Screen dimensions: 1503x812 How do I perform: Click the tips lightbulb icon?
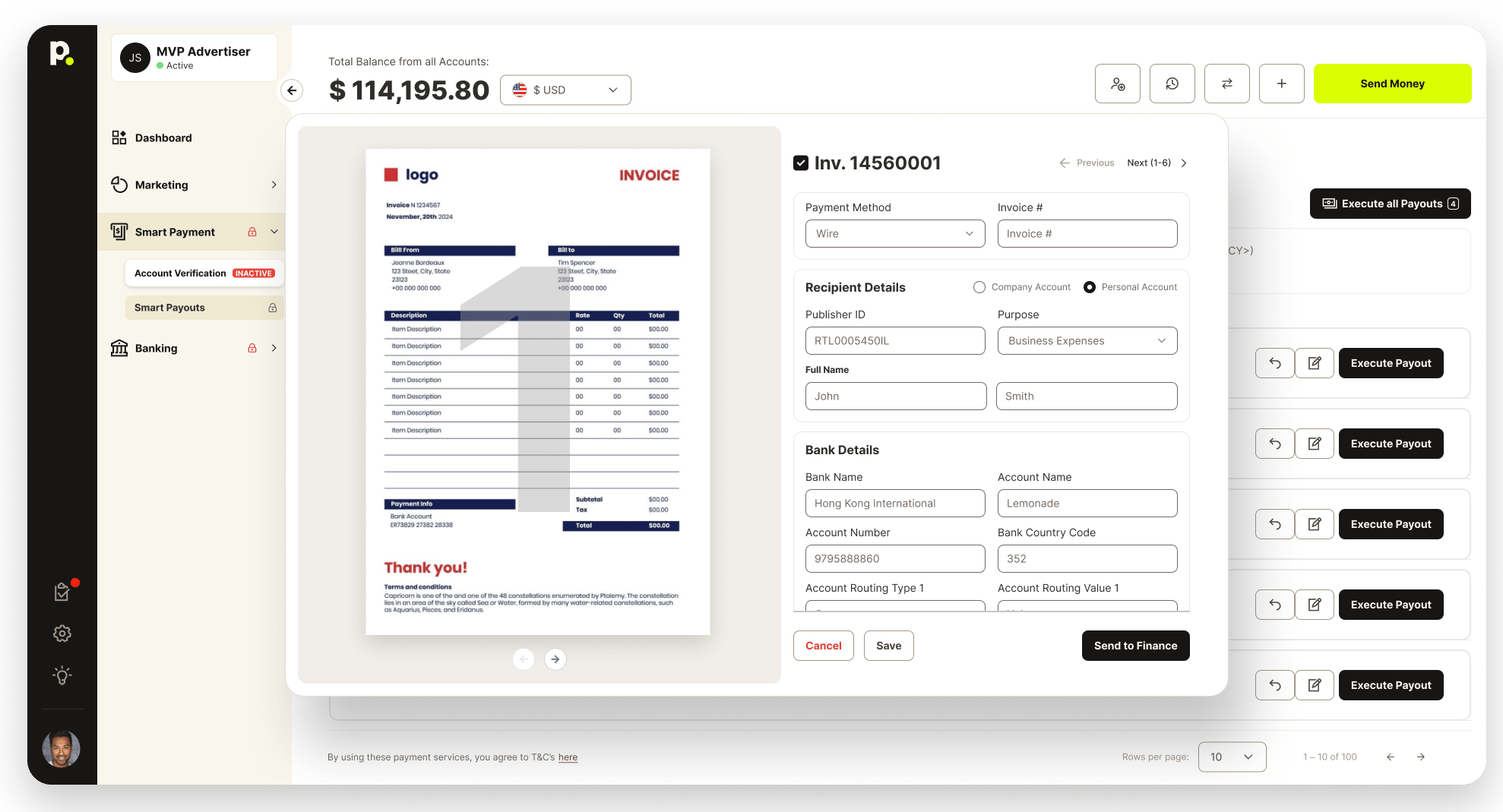62,675
